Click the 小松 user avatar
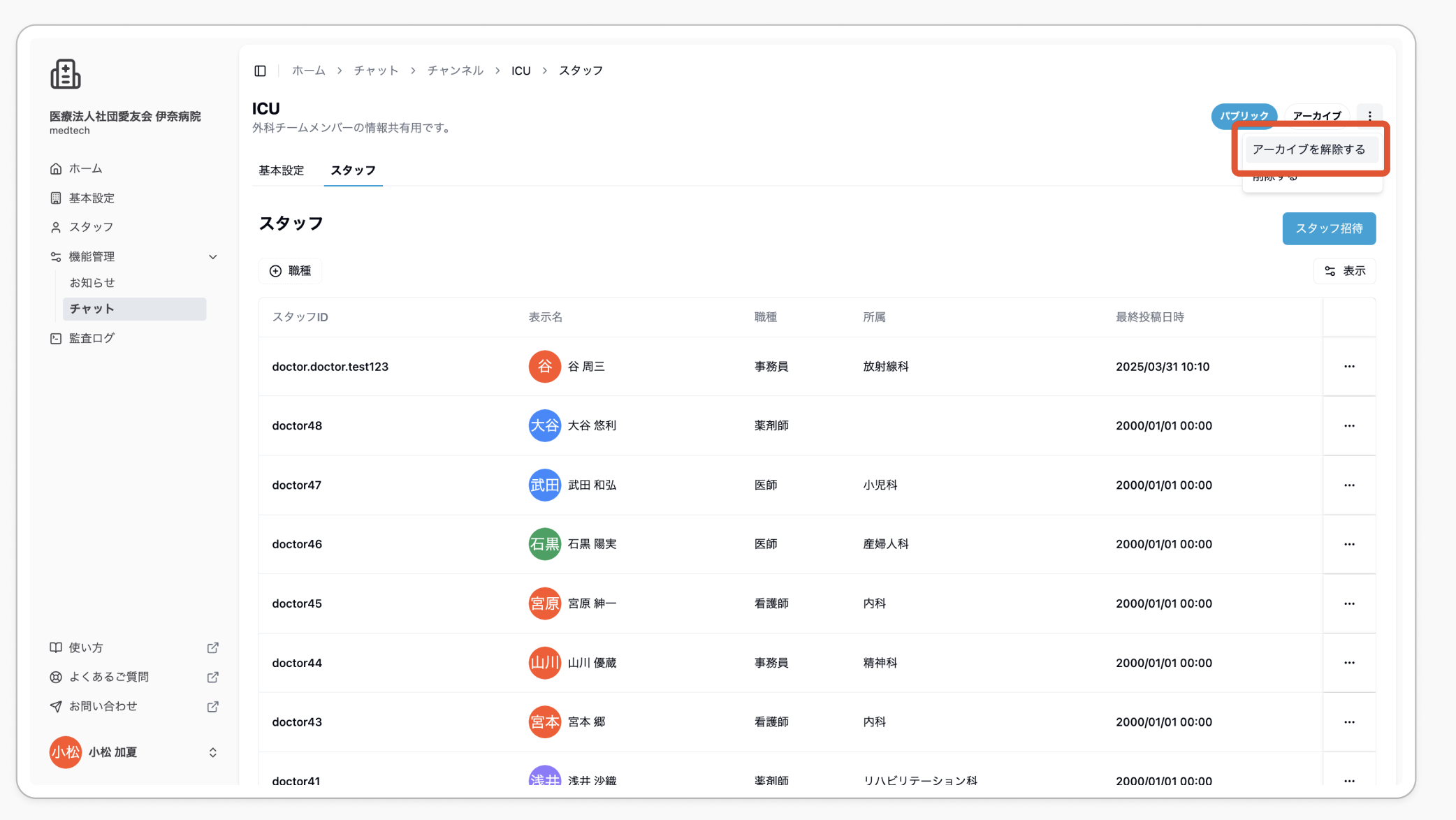This screenshot has width=1456, height=820. (x=66, y=752)
